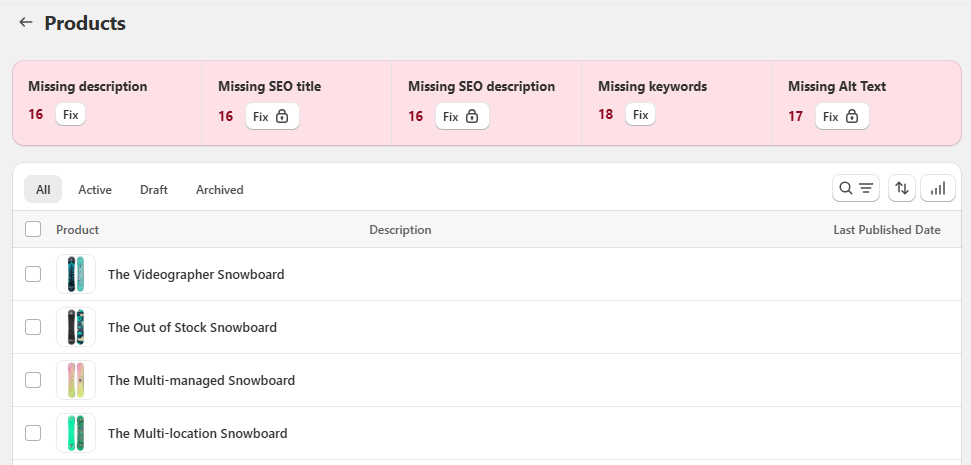
Task: Click the sort arrows icon
Action: [x=902, y=188]
